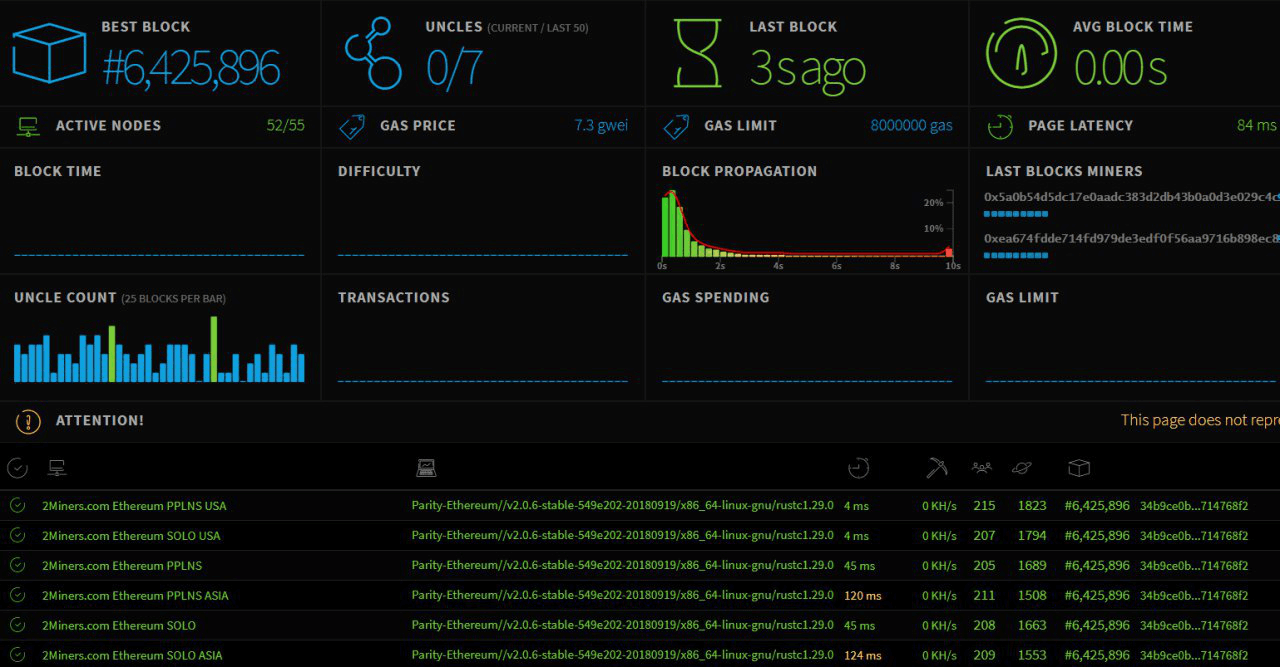This screenshot has height=667, width=1280.
Task: Pin the 2Miners Ethereum PPLNS ASIA node
Action: pos(17,596)
